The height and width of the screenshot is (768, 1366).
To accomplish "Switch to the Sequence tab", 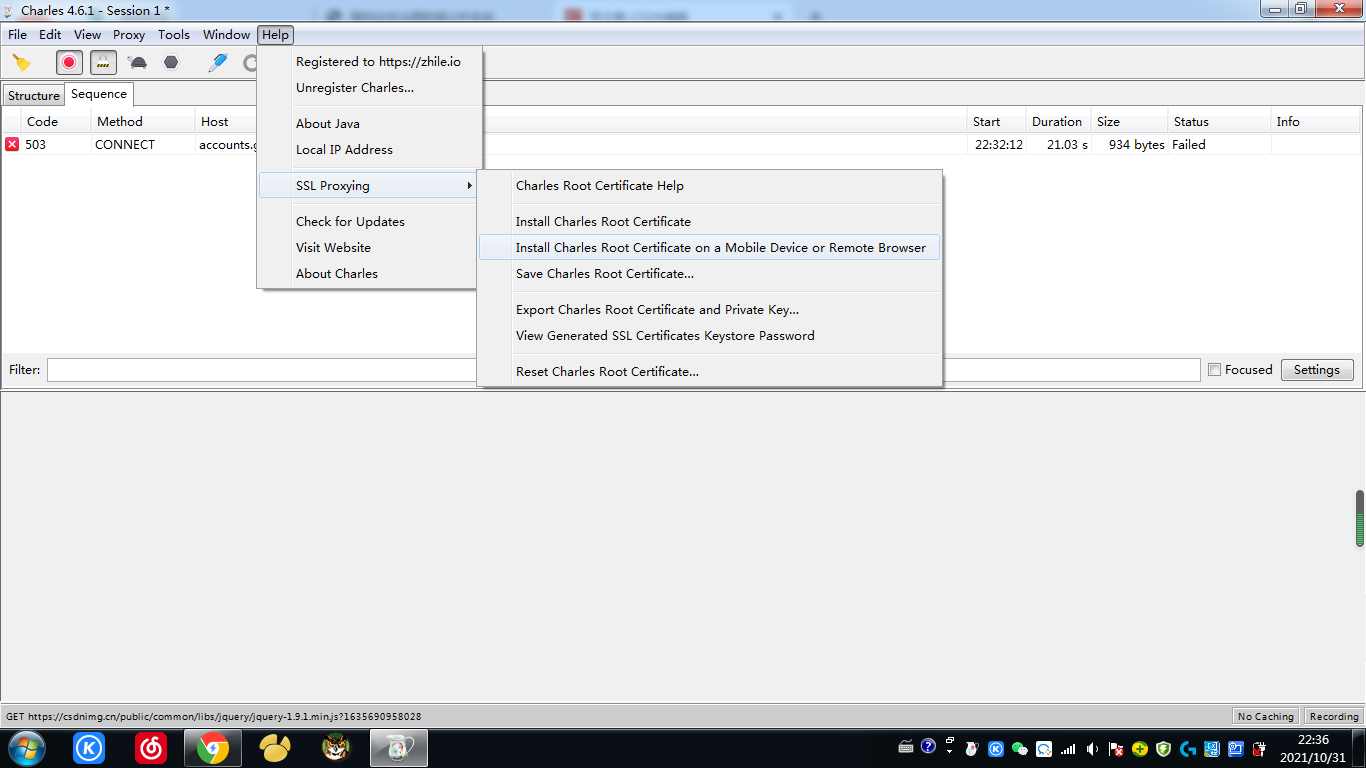I will coord(99,94).
